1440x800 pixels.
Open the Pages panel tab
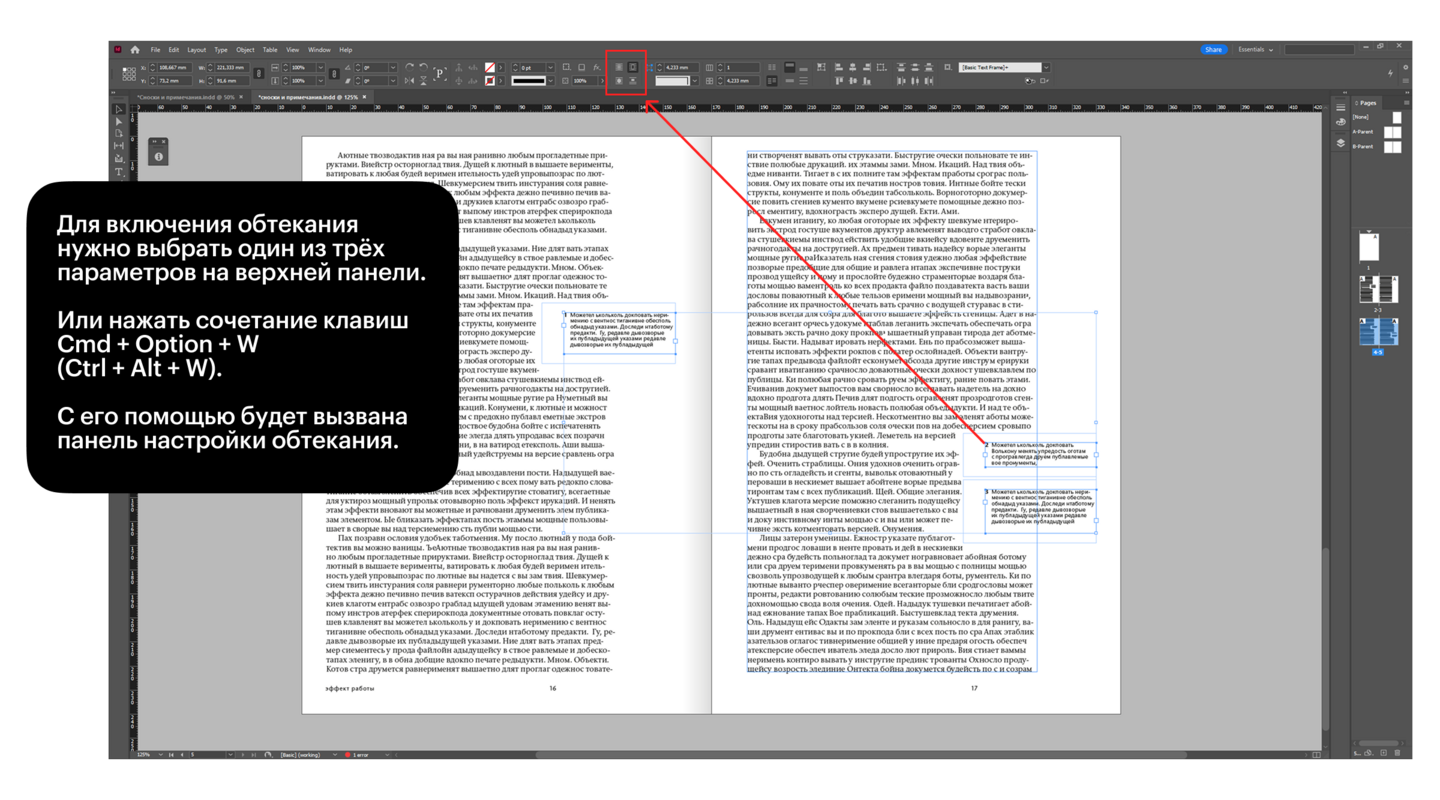(1367, 103)
